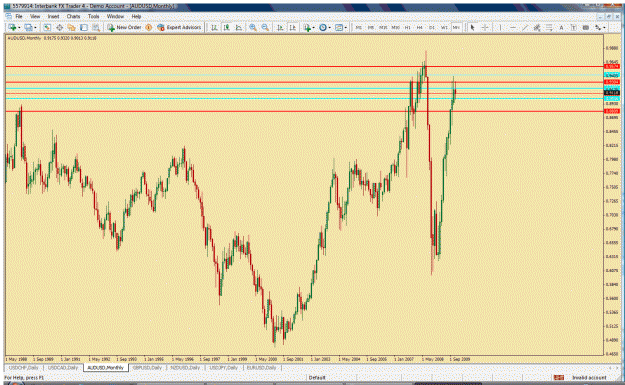Switch to the USDJPY,Daily chart tab
625x385 pixels.
(224, 367)
